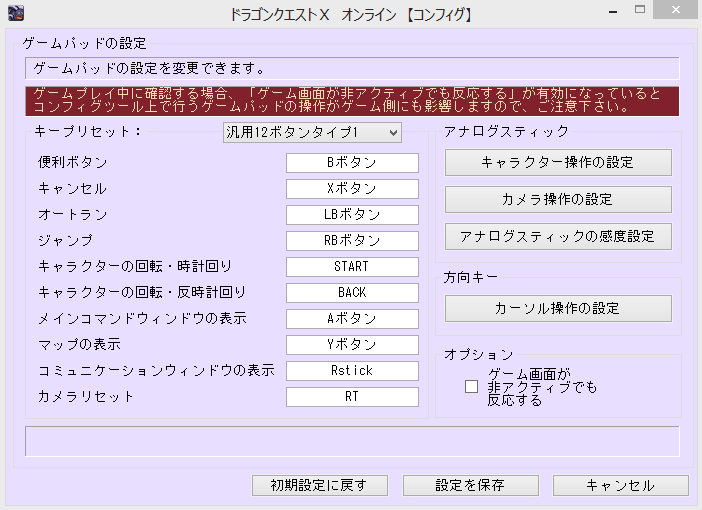This screenshot has height=510, width=702.
Task: Open アナログスティックの感度設定
Action: [558, 236]
